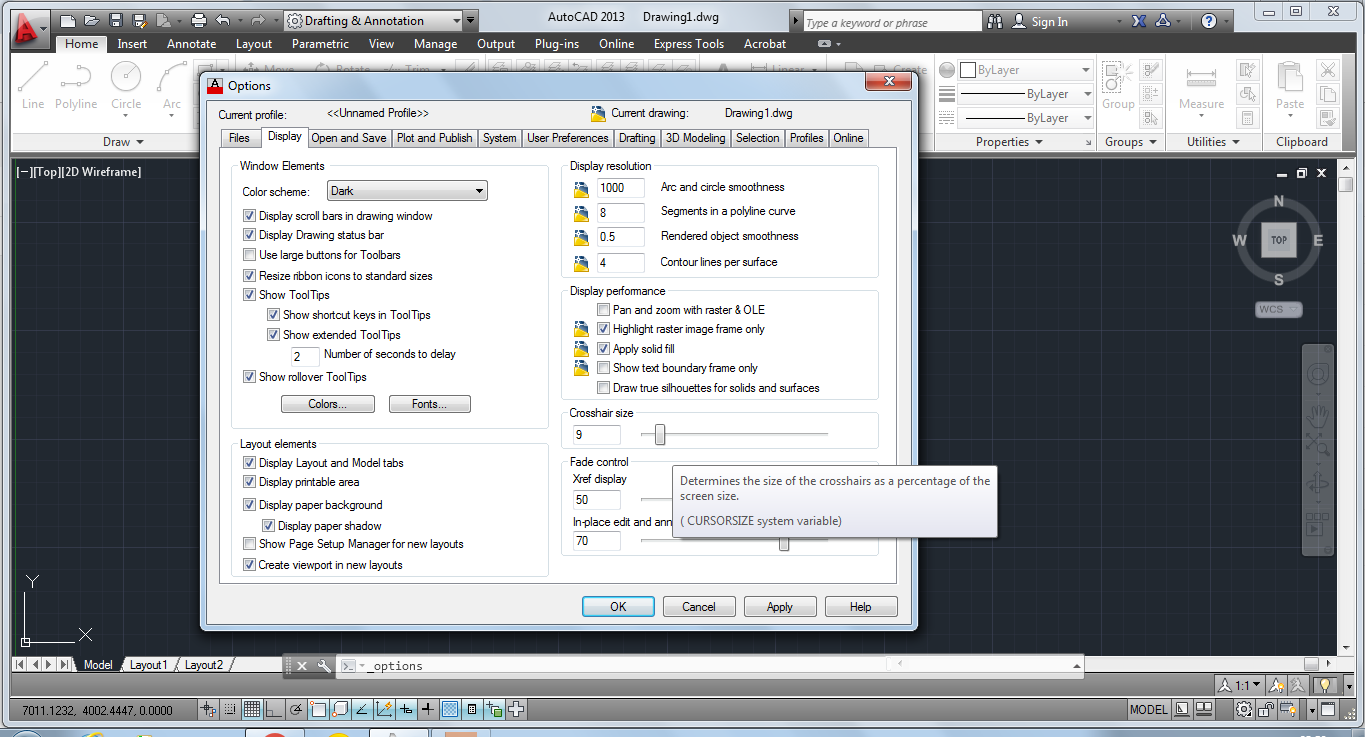Click the Cut scissors icon in Clipboard panel
Viewport: 1365px width, 737px height.
click(1327, 70)
